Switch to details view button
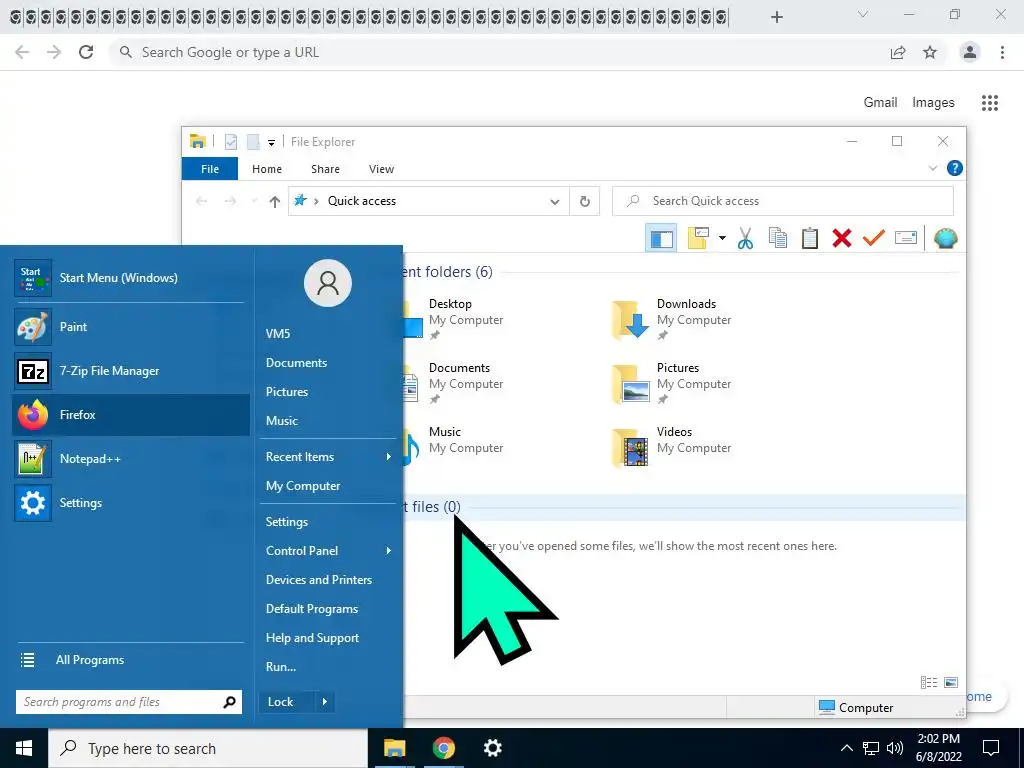The width and height of the screenshot is (1024, 768). pos(928,682)
